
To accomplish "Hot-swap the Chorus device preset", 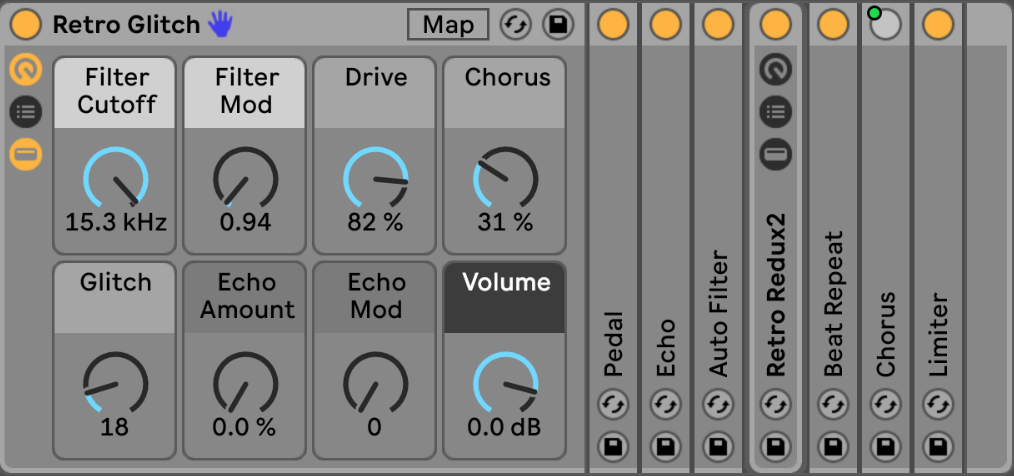I will click(886, 406).
